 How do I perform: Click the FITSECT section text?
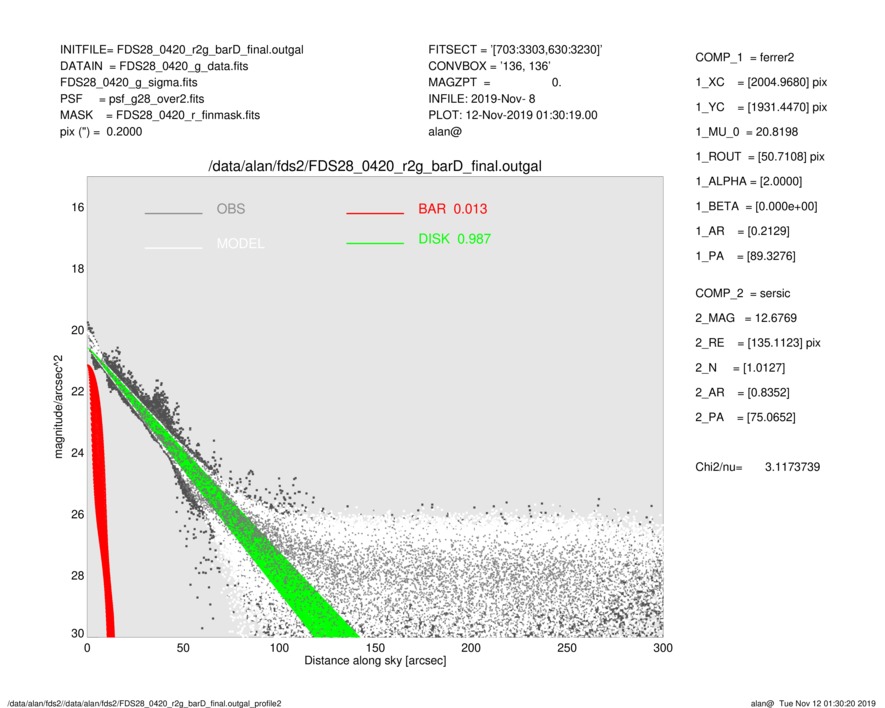tap(515, 50)
